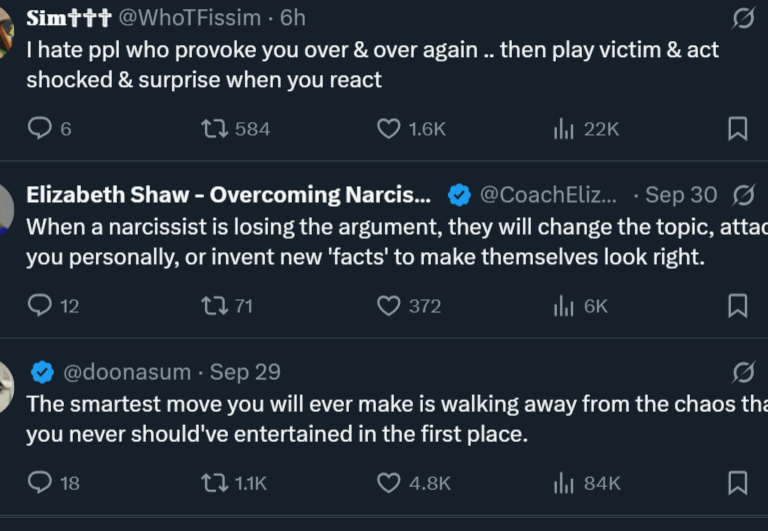Like Elizabeth Shaw's tweet with 372 likes

[388, 306]
